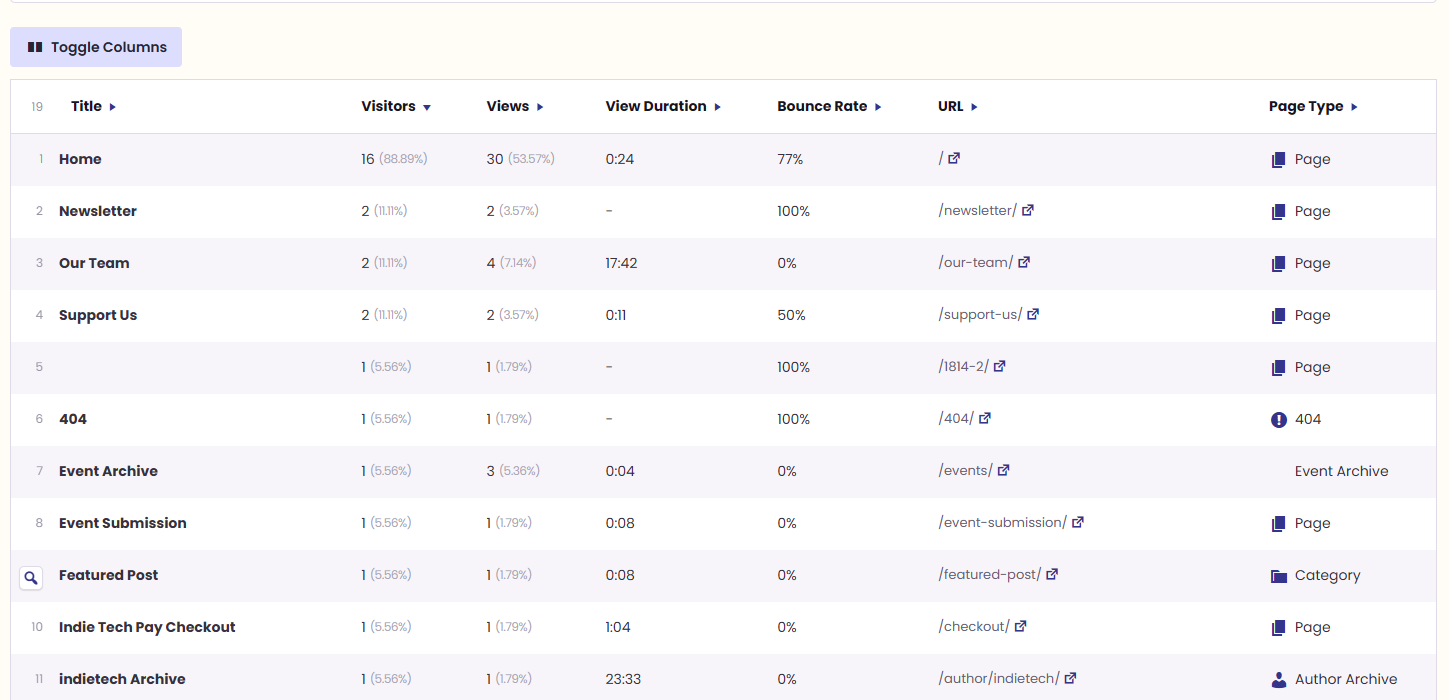Open the /checkout/ external link icon
1449x700 pixels.
[x=1021, y=626]
